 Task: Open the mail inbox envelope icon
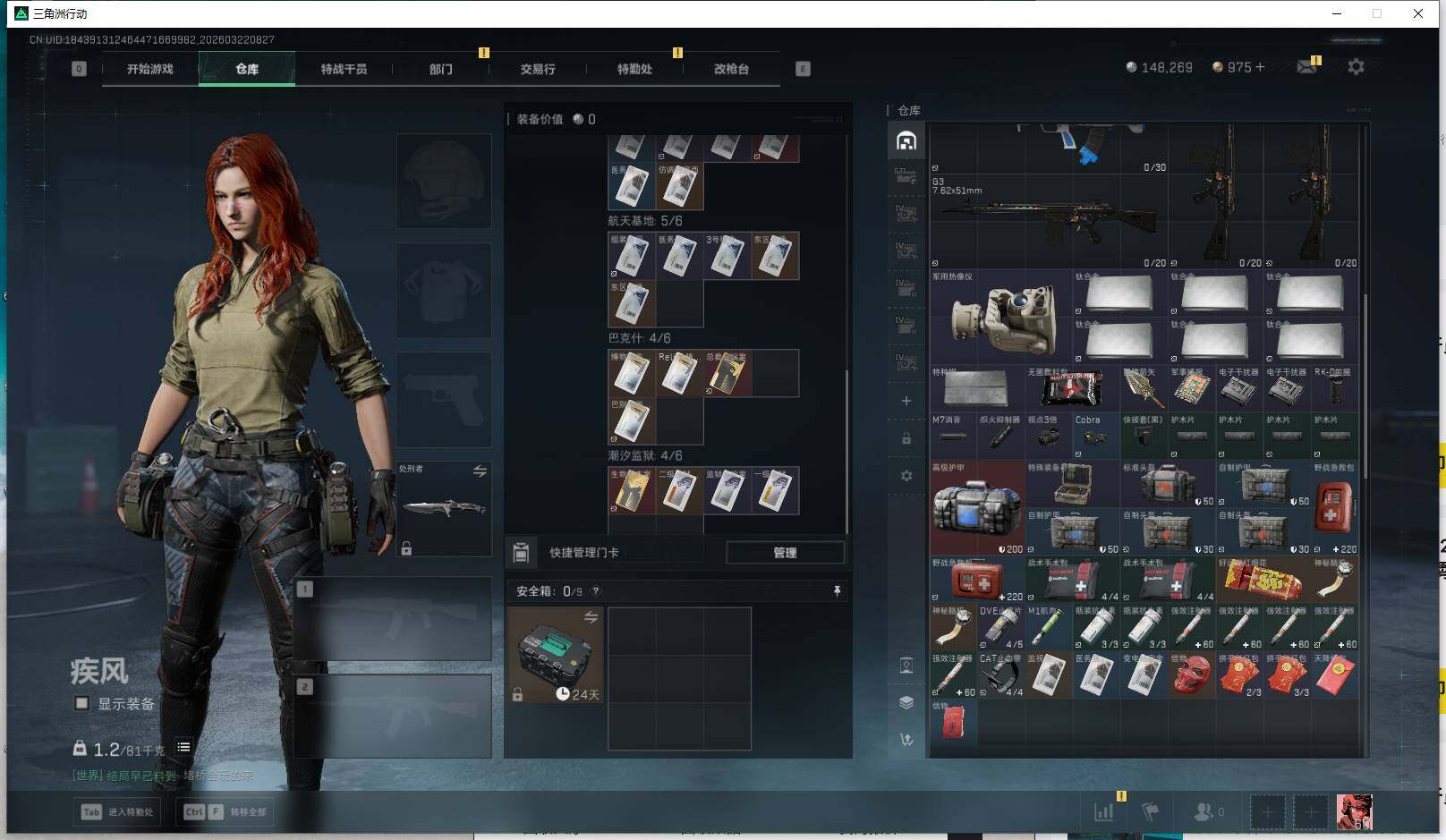pos(1307,67)
